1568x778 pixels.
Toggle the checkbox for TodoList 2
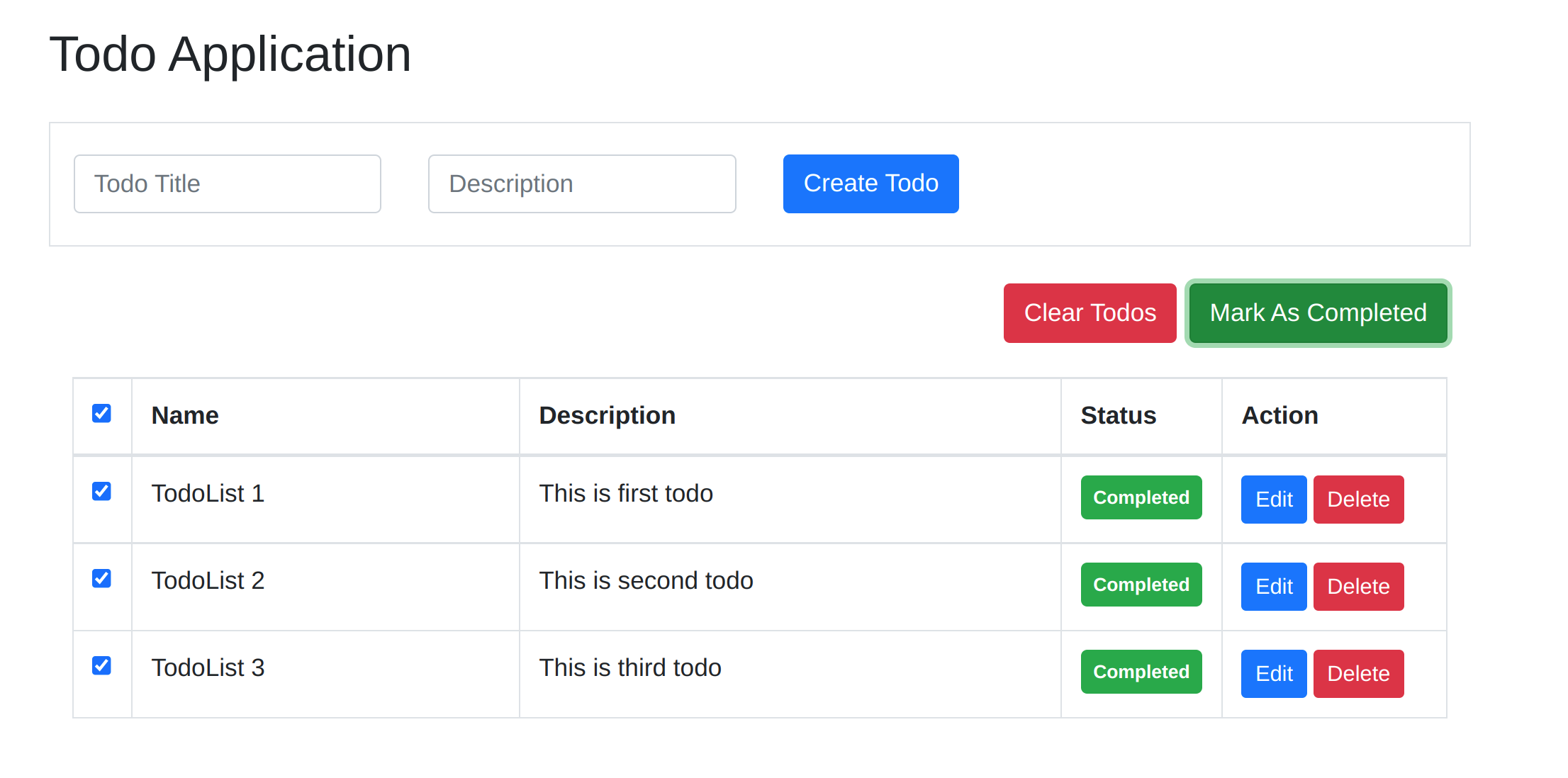click(x=101, y=579)
